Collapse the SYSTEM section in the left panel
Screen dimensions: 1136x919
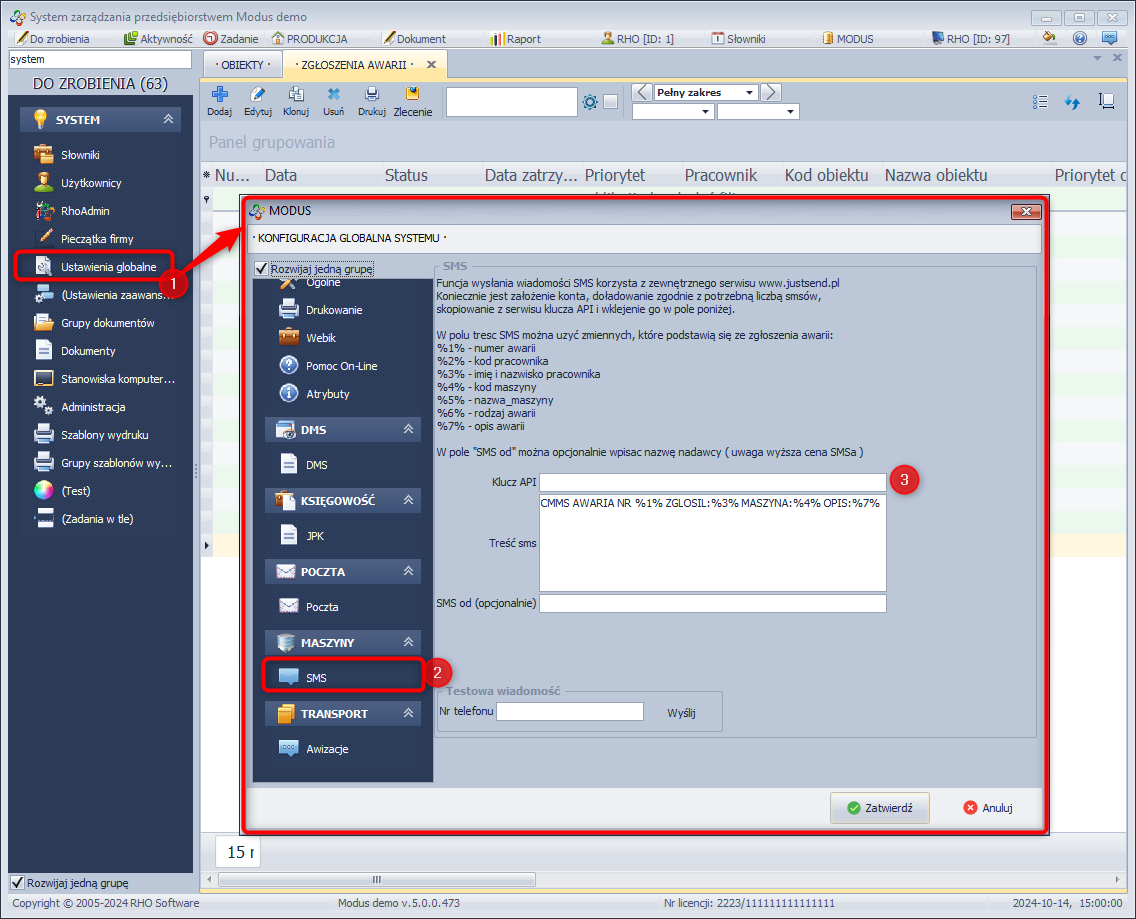coord(168,120)
